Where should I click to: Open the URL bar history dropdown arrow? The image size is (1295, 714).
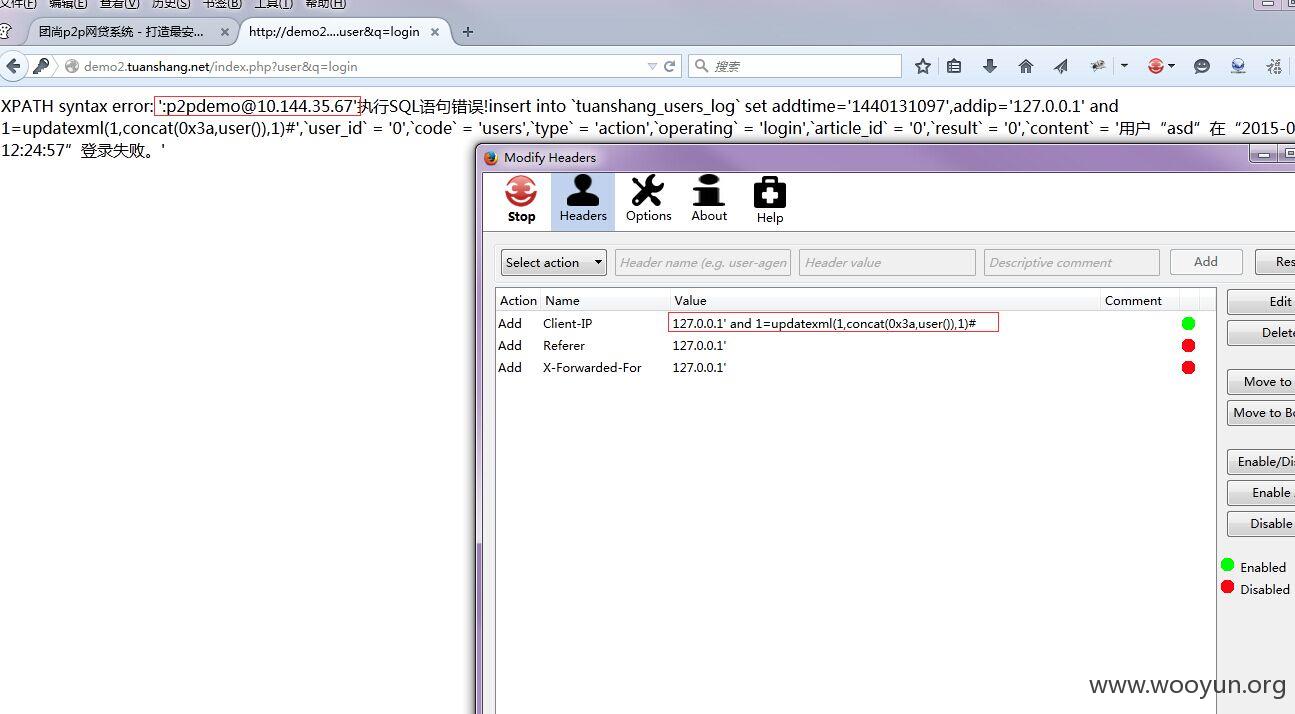(x=652, y=66)
